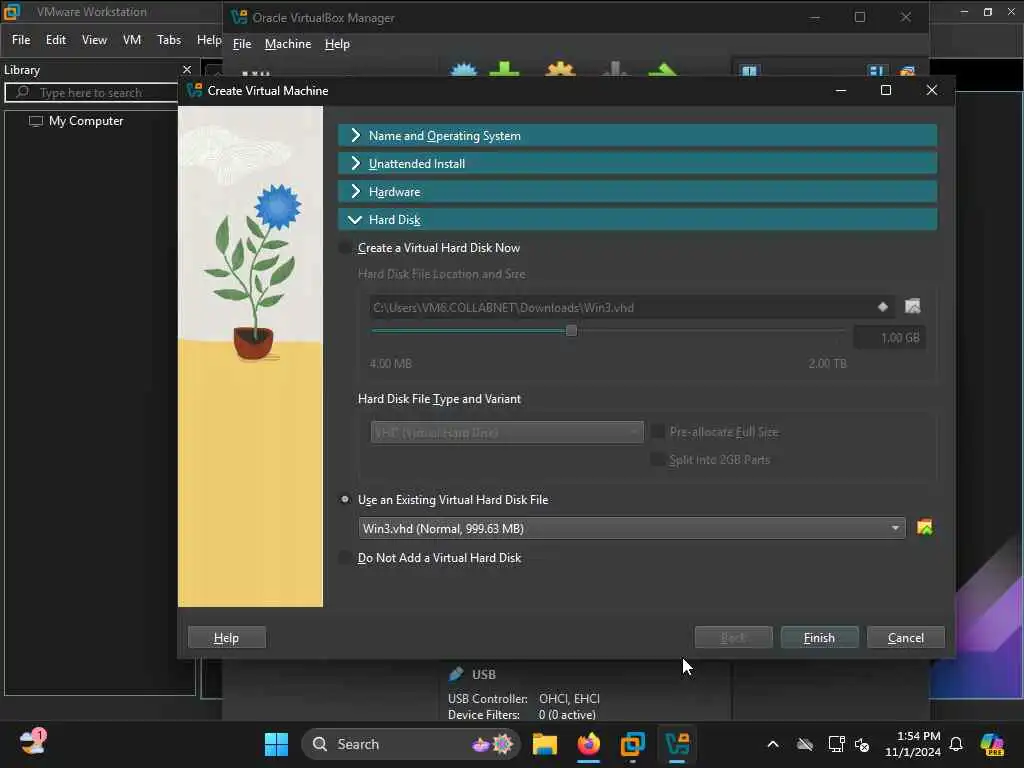Image resolution: width=1024 pixels, height=768 pixels.
Task: Open Windows Start menu icon
Action: [x=276, y=744]
